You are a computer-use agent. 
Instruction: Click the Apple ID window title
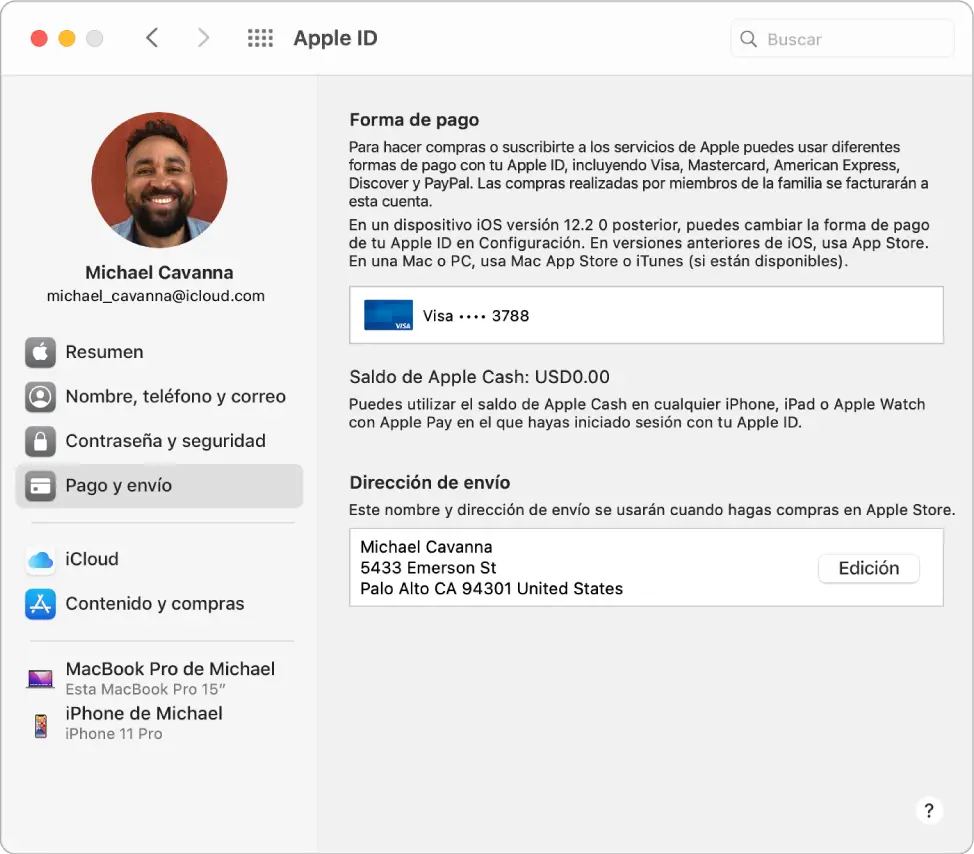click(335, 39)
